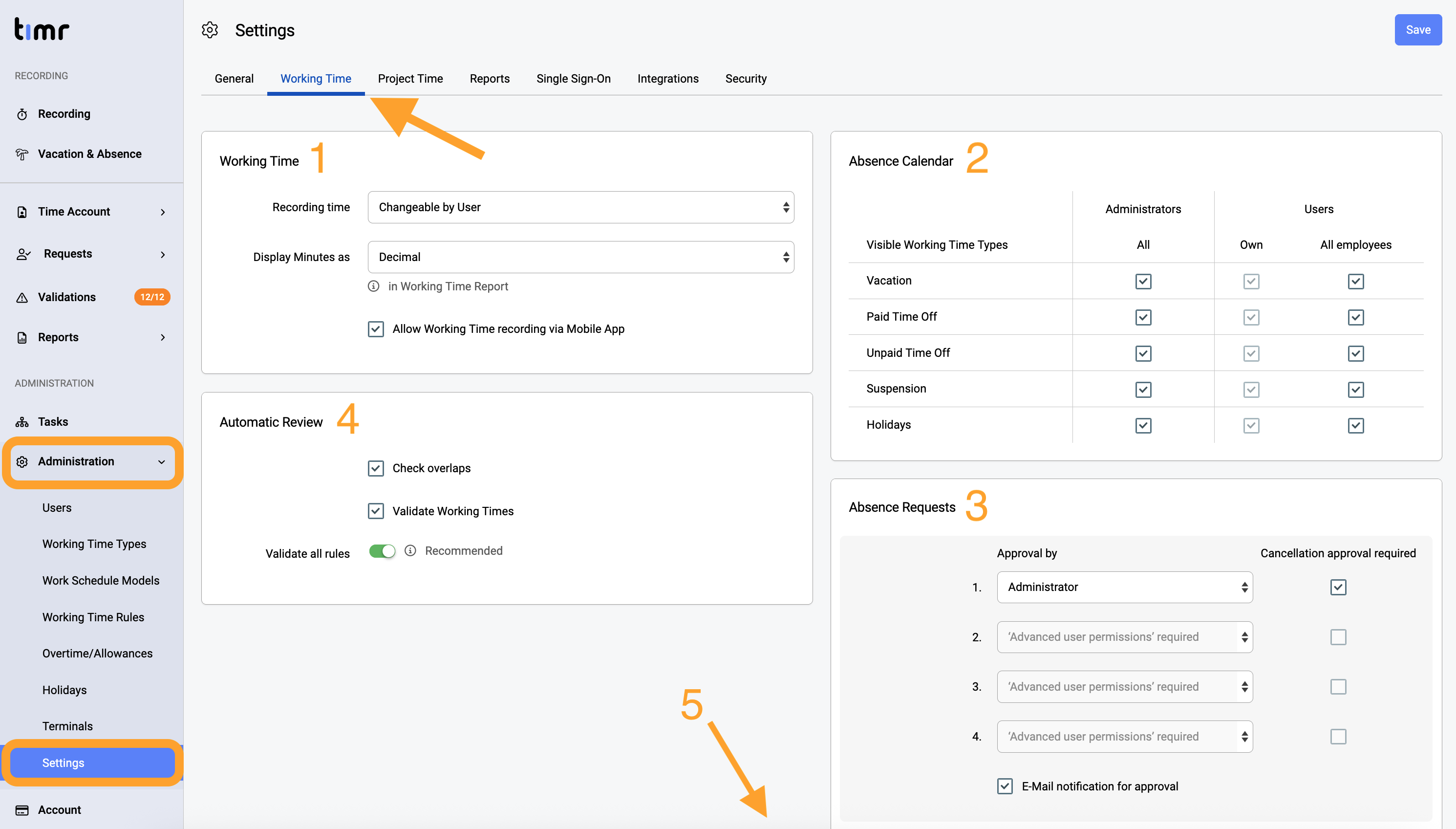
Task: Switch off Validate all rules toggle
Action: [x=382, y=551]
